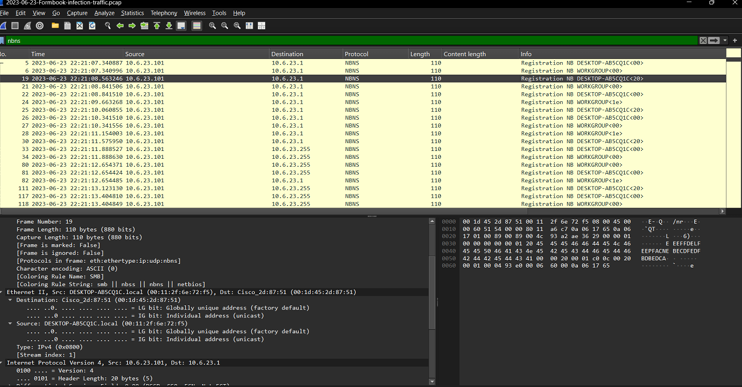Zoom in the main window text
Image resolution: width=742 pixels, height=387 pixels.
coord(212,26)
